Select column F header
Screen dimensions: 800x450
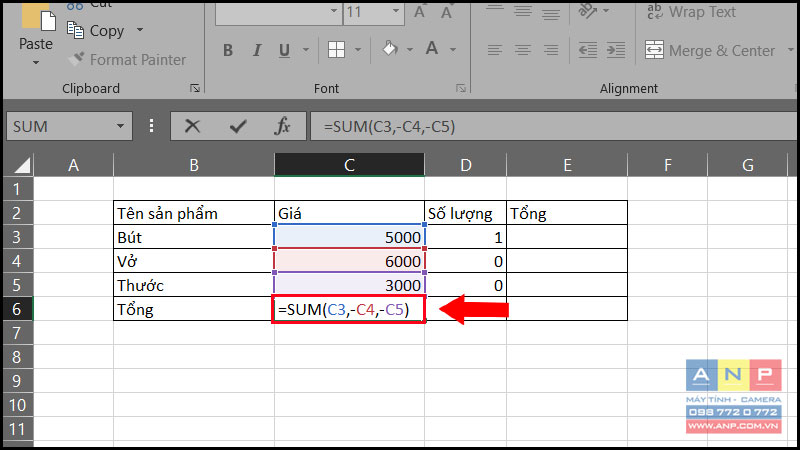click(x=667, y=165)
